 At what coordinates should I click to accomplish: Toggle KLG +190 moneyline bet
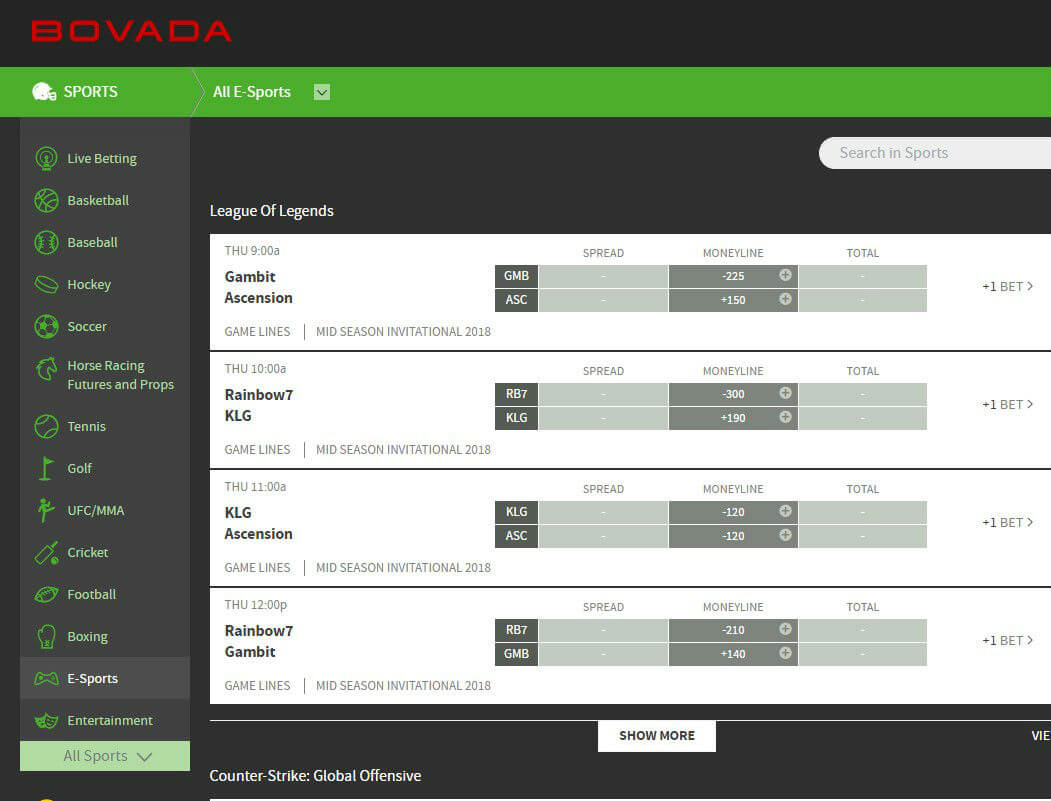(733, 418)
